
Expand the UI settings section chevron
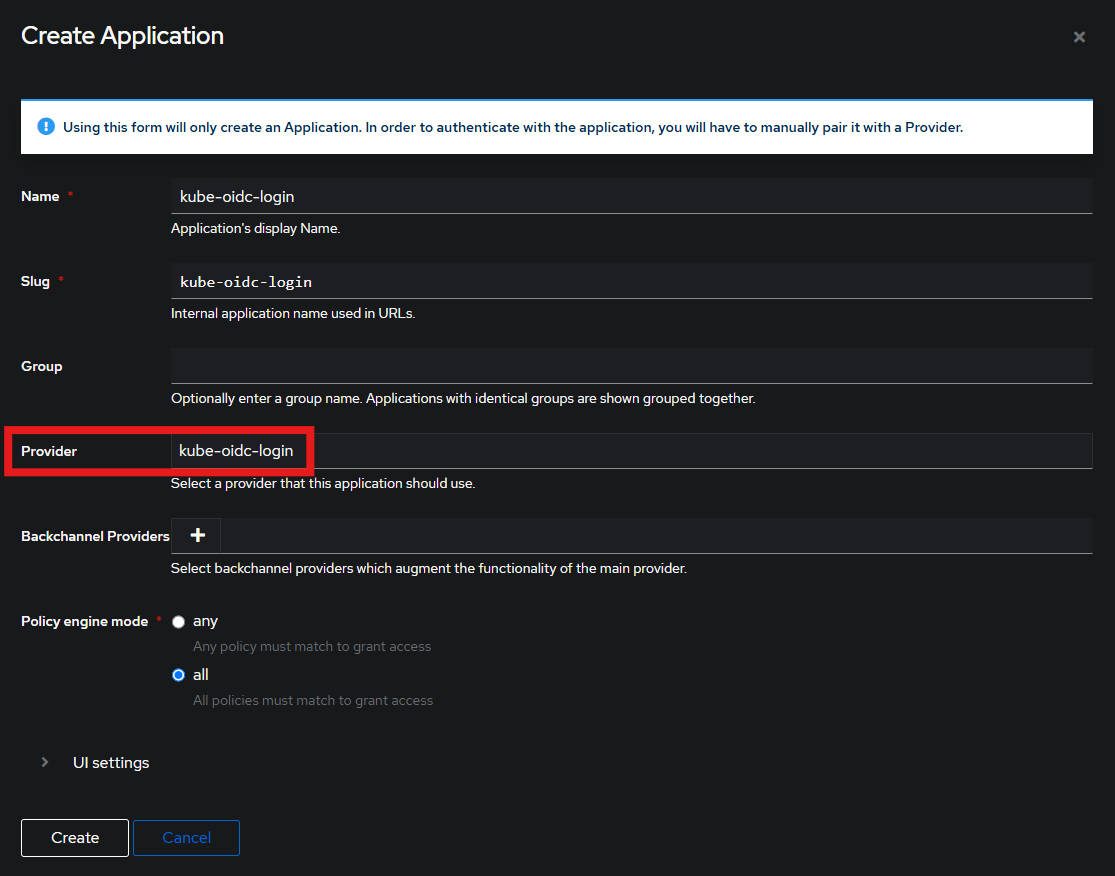(45, 762)
